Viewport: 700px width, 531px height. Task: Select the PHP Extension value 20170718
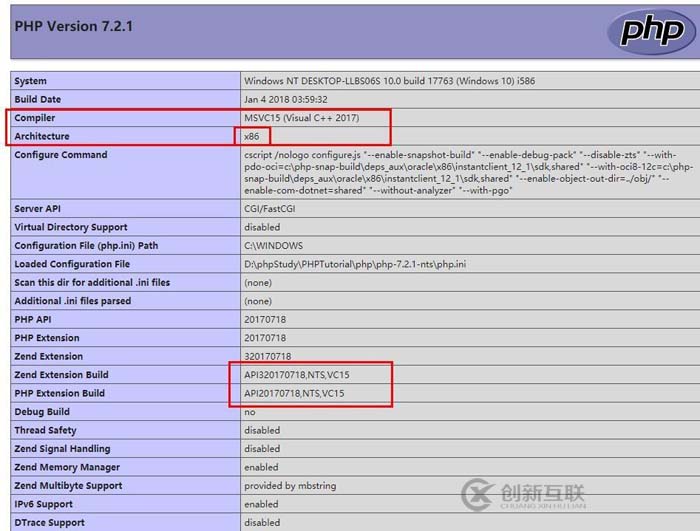click(265, 338)
